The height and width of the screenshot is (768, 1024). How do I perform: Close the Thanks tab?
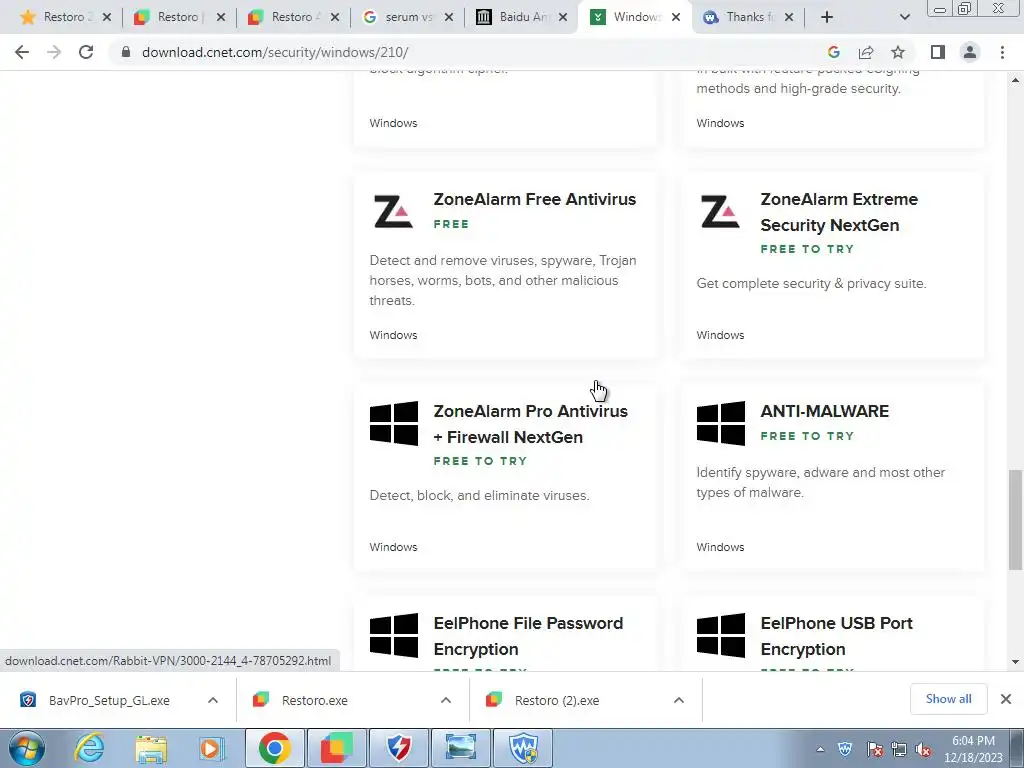click(789, 18)
